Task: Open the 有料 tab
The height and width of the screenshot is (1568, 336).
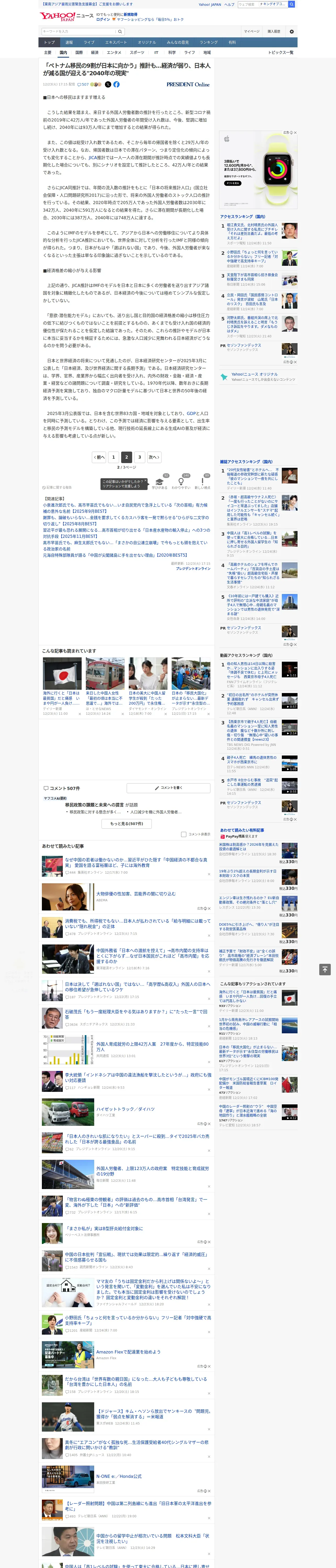Action: pyautogui.click(x=232, y=43)
